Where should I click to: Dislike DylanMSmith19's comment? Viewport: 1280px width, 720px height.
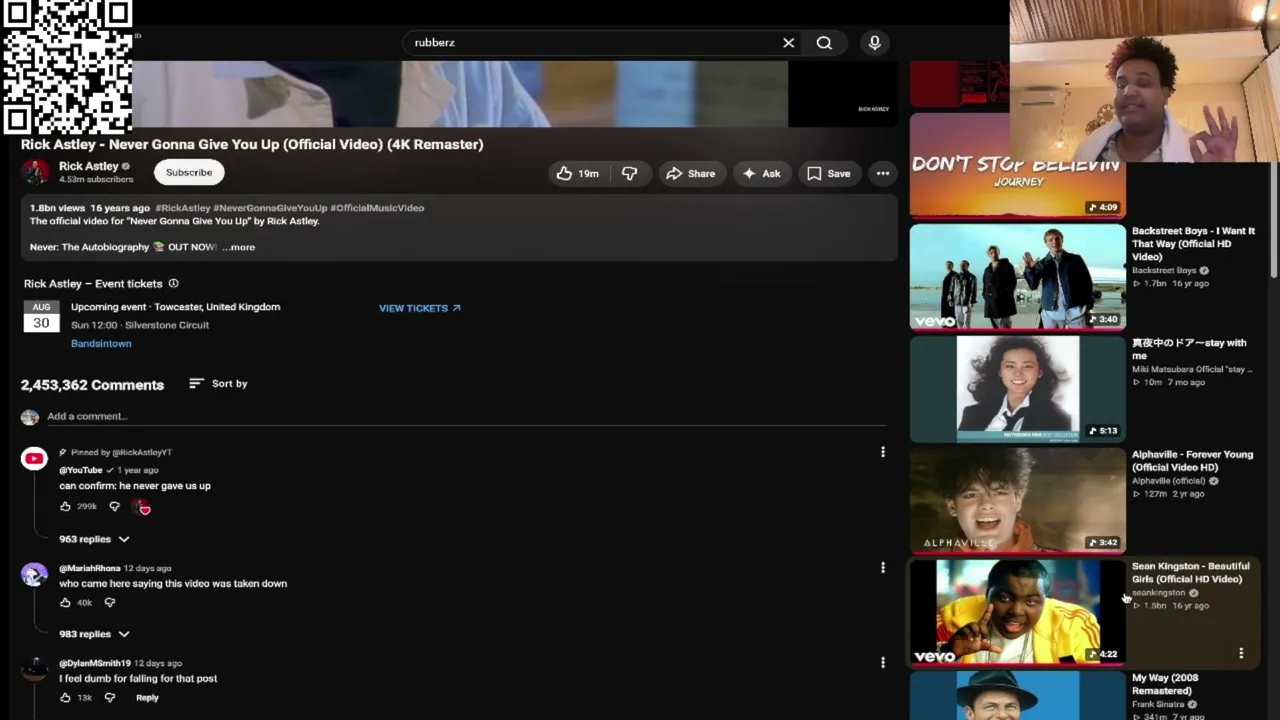(109, 698)
